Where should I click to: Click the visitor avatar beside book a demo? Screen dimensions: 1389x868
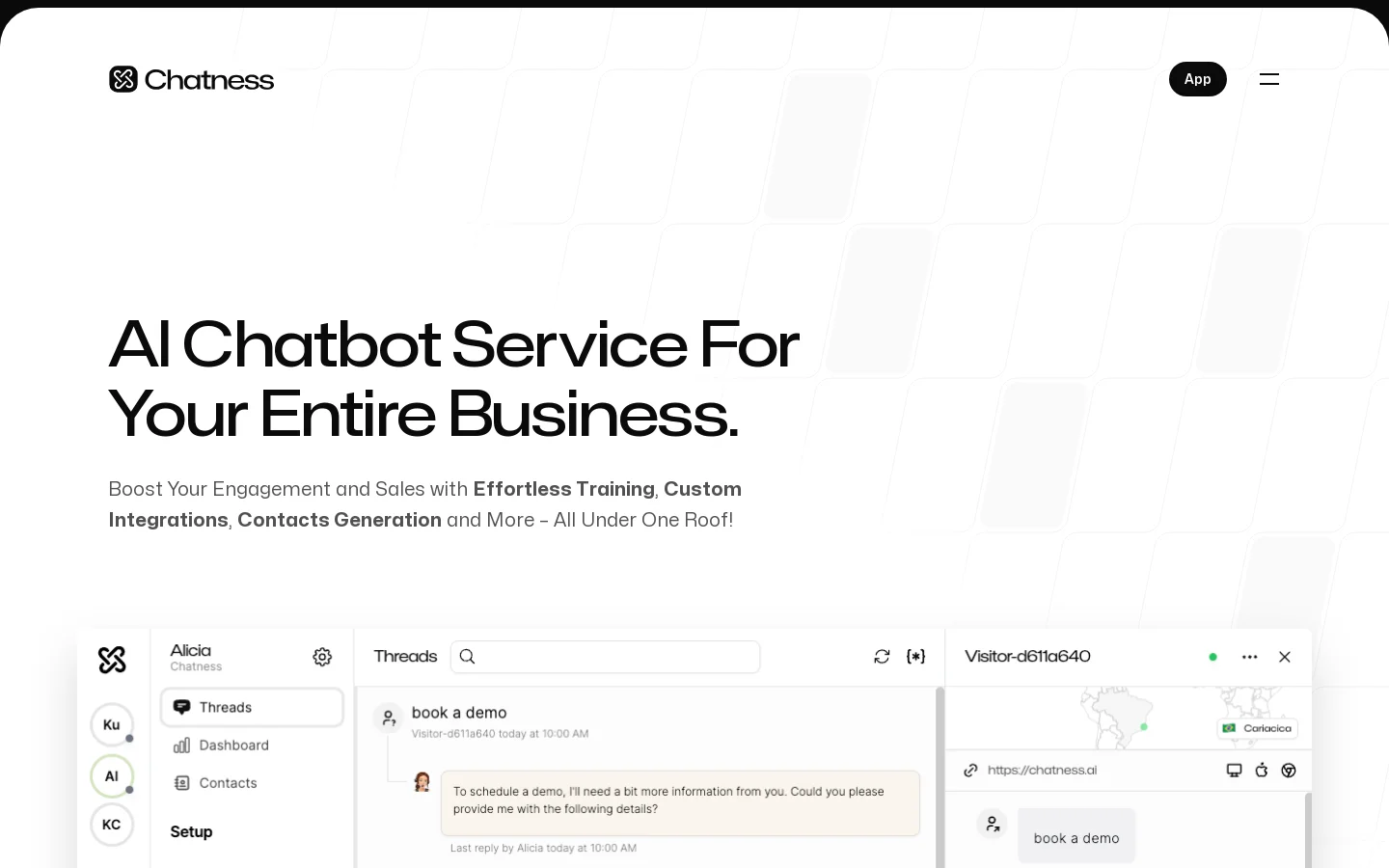coord(388,718)
